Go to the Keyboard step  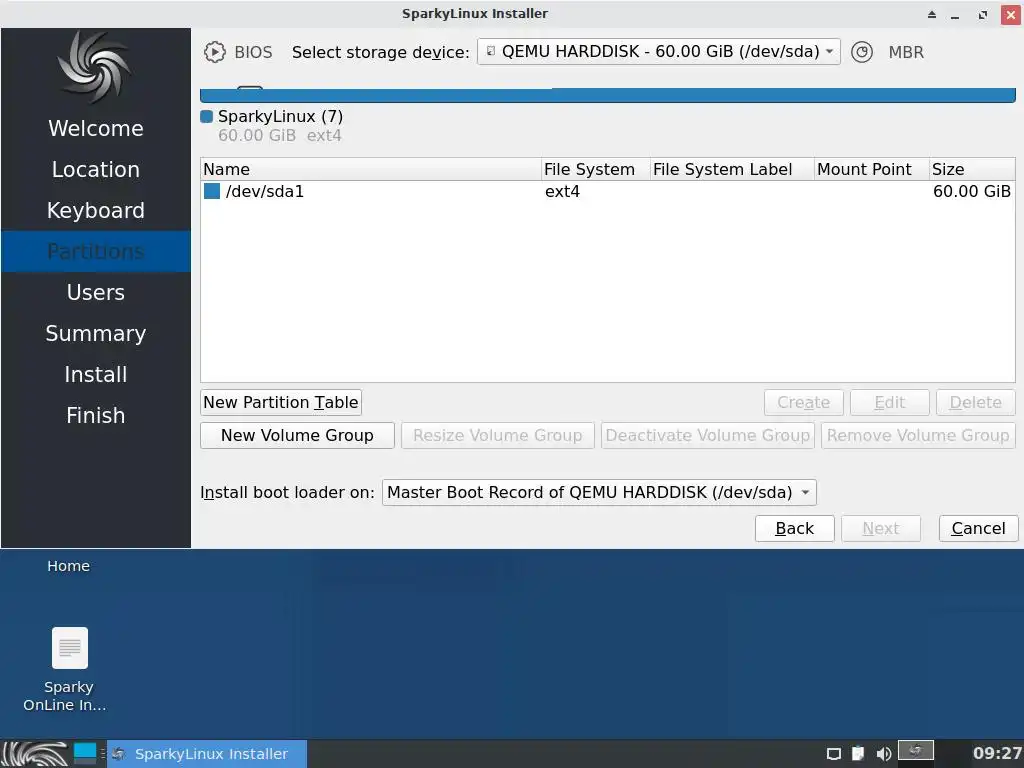[96, 211]
